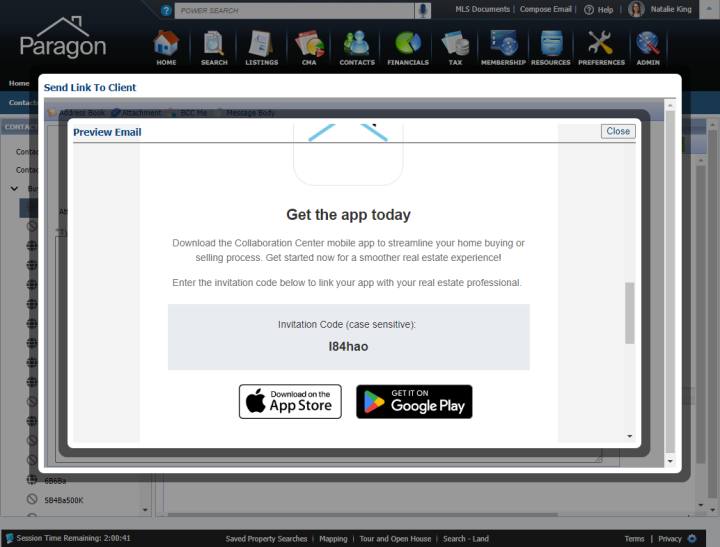Open Saved Property Searches shortcut

tap(266, 539)
